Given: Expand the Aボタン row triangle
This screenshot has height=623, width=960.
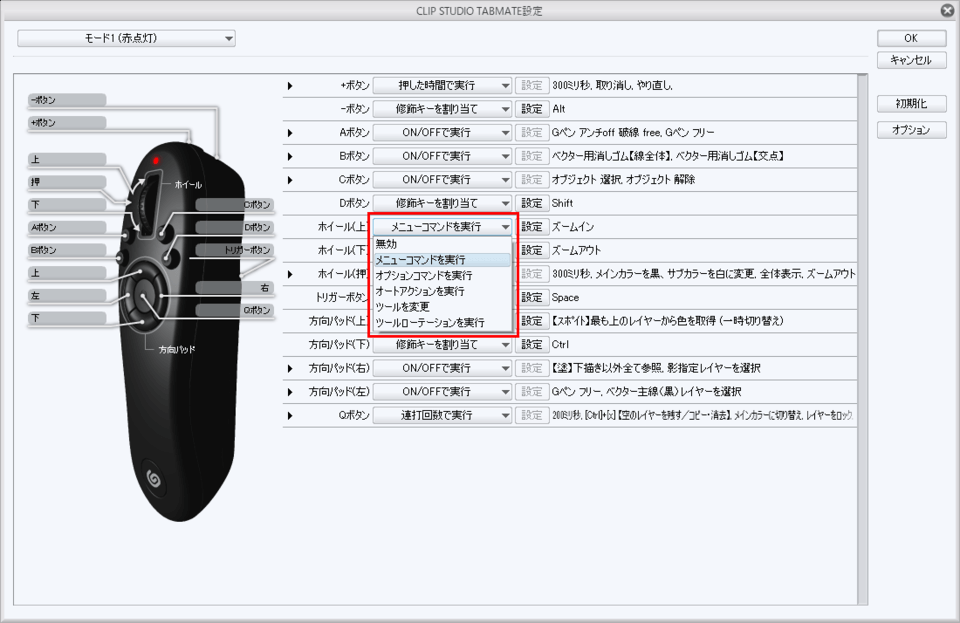Looking at the screenshot, I should click(x=290, y=133).
